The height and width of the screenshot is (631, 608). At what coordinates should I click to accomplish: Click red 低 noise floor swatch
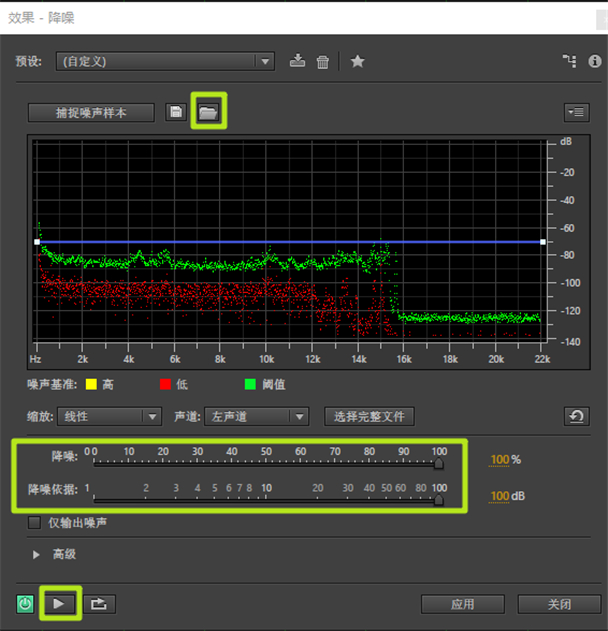[x=165, y=384]
